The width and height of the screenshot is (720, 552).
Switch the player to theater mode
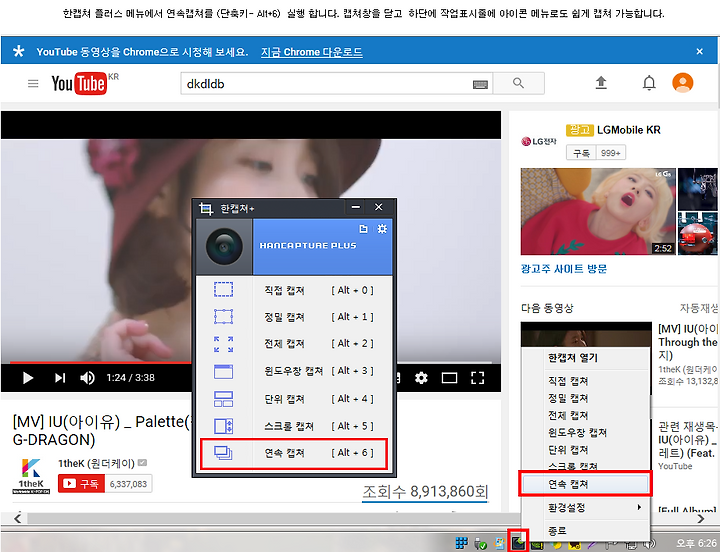pos(449,378)
